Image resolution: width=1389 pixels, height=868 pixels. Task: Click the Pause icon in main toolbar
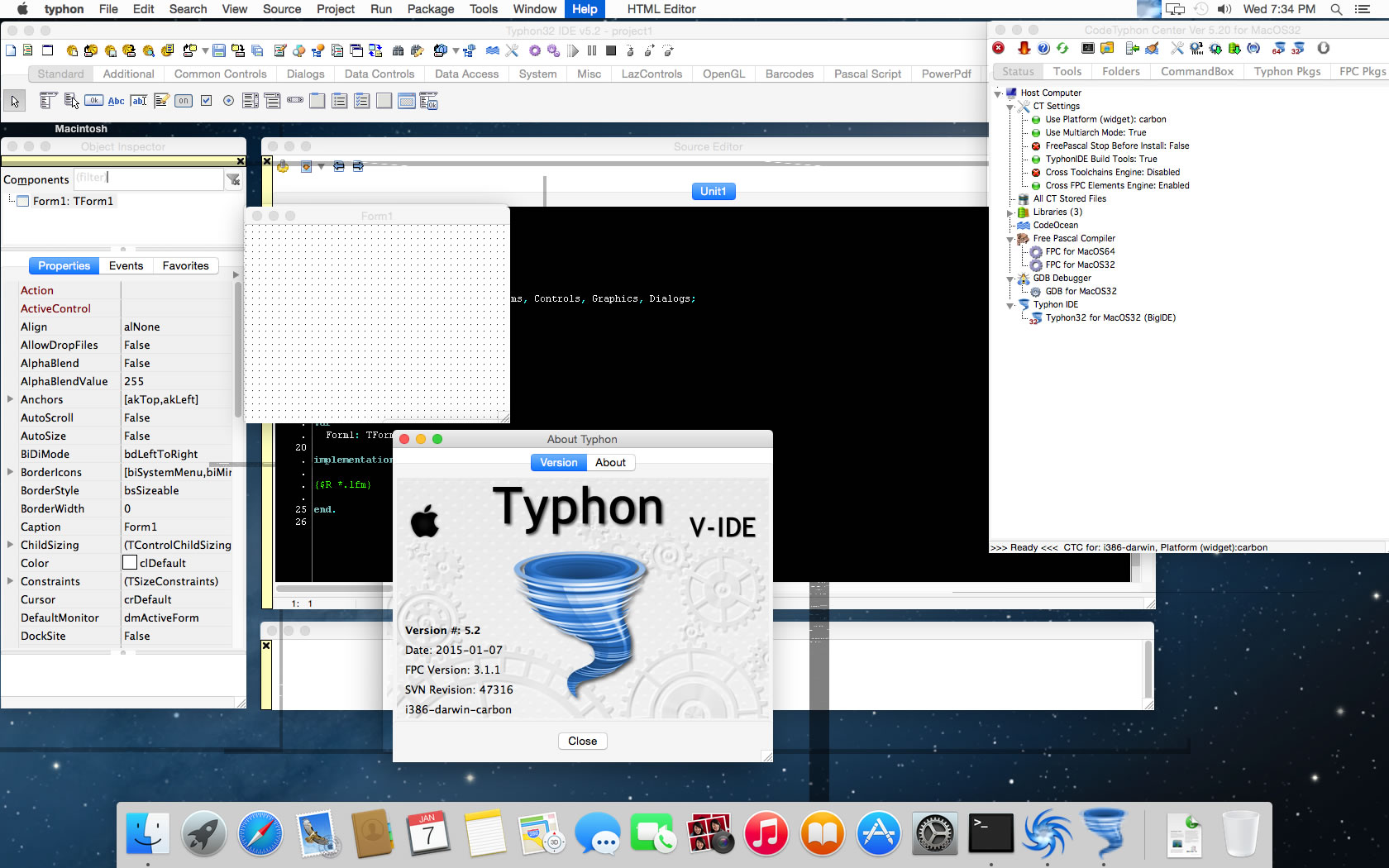tap(592, 50)
